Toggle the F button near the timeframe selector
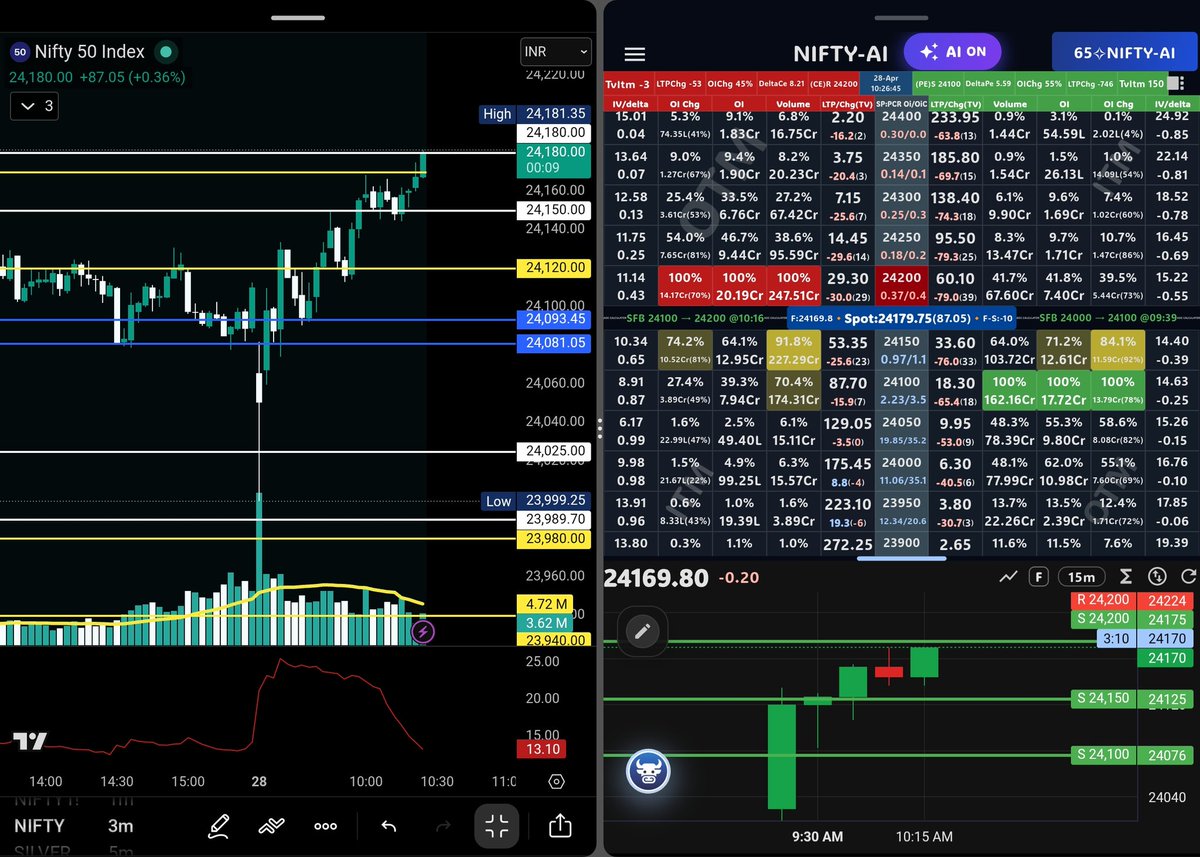 pyautogui.click(x=1039, y=576)
